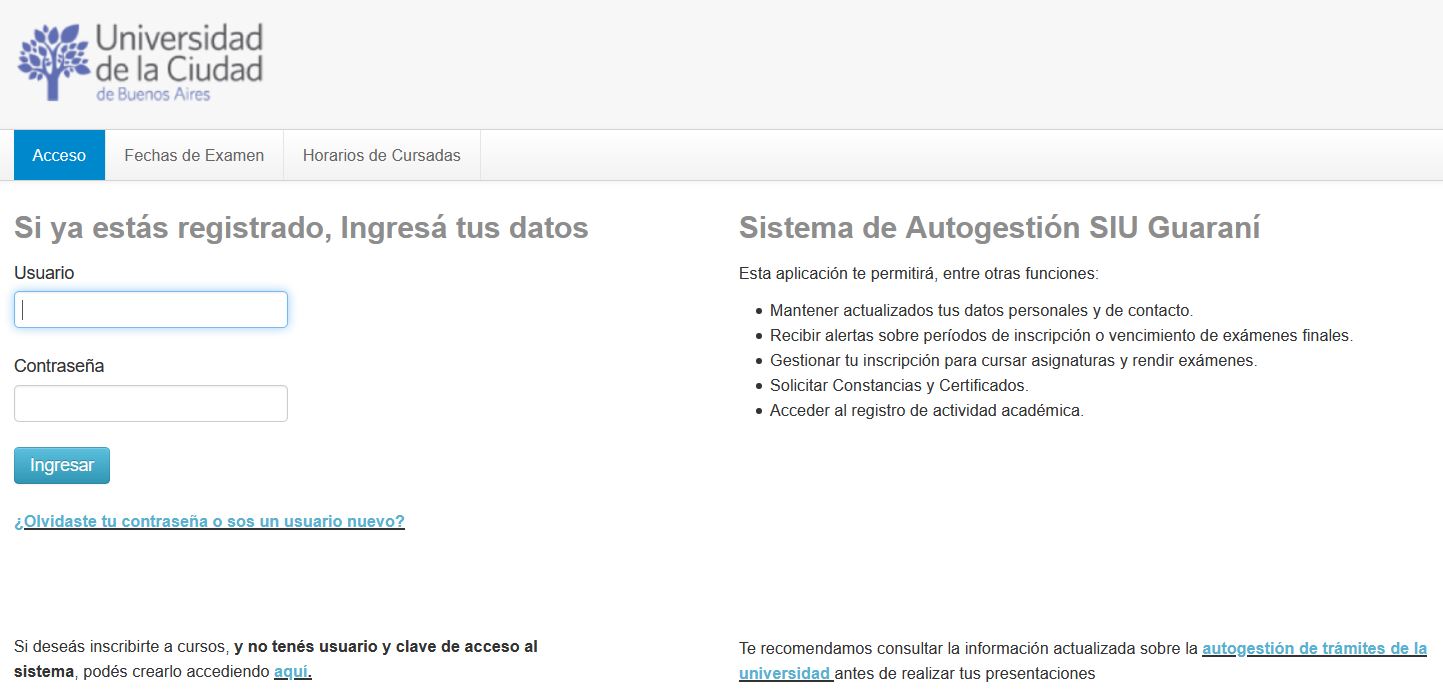Image resolution: width=1443 pixels, height=699 pixels.
Task: Click the Acceso tab to reload login
Action: (x=58, y=155)
